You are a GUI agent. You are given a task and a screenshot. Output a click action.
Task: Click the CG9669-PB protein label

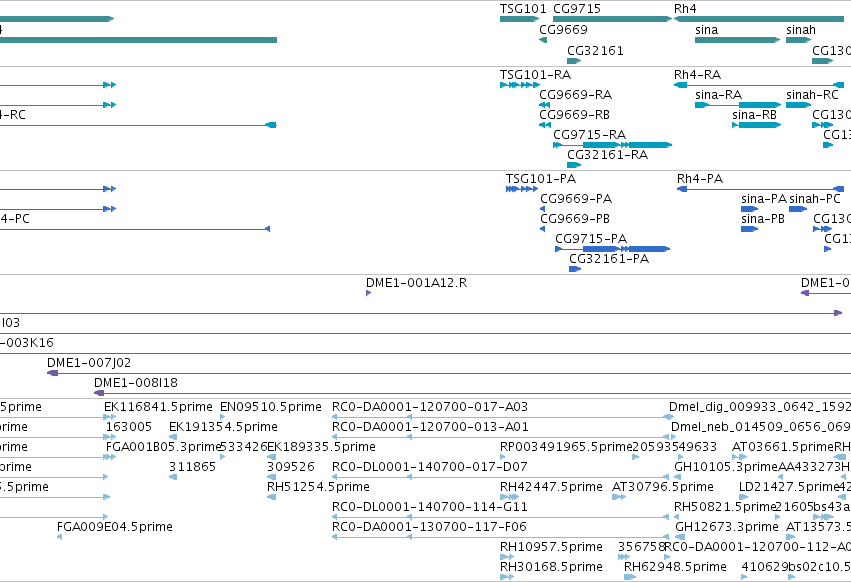pyautogui.click(x=575, y=219)
